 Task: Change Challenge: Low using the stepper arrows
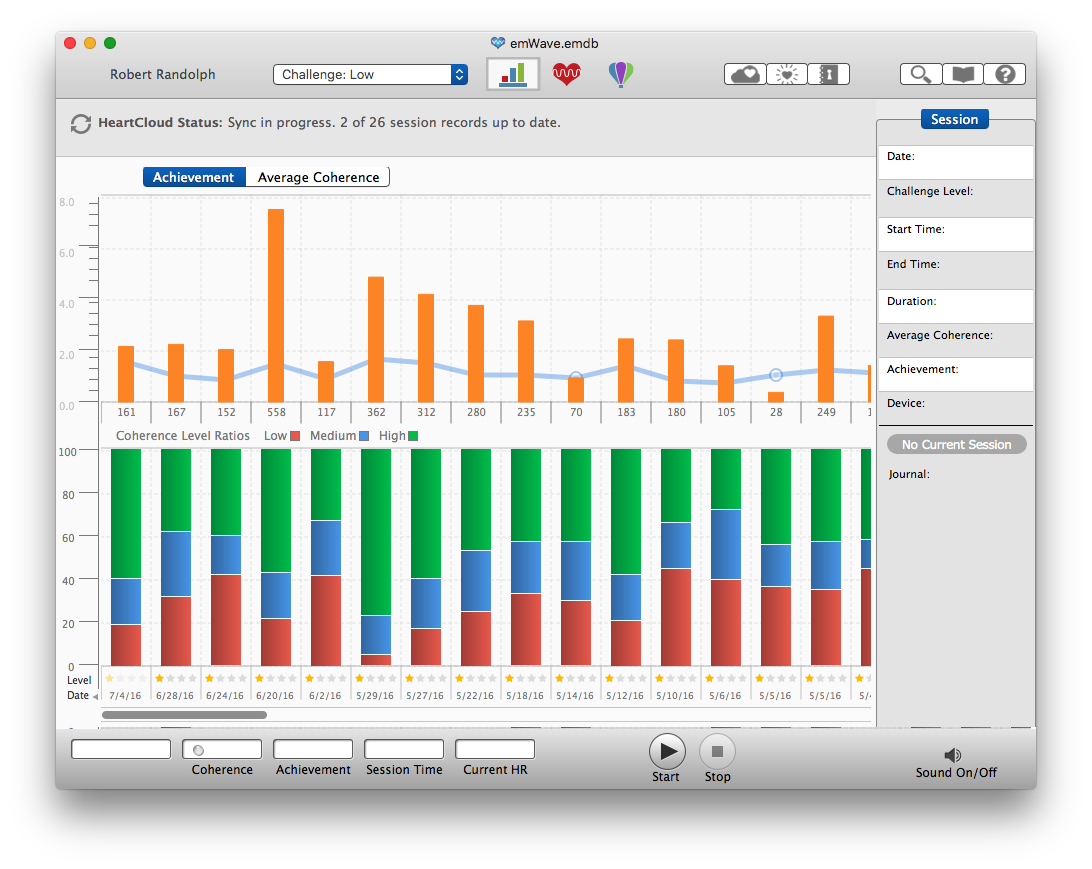(458, 74)
